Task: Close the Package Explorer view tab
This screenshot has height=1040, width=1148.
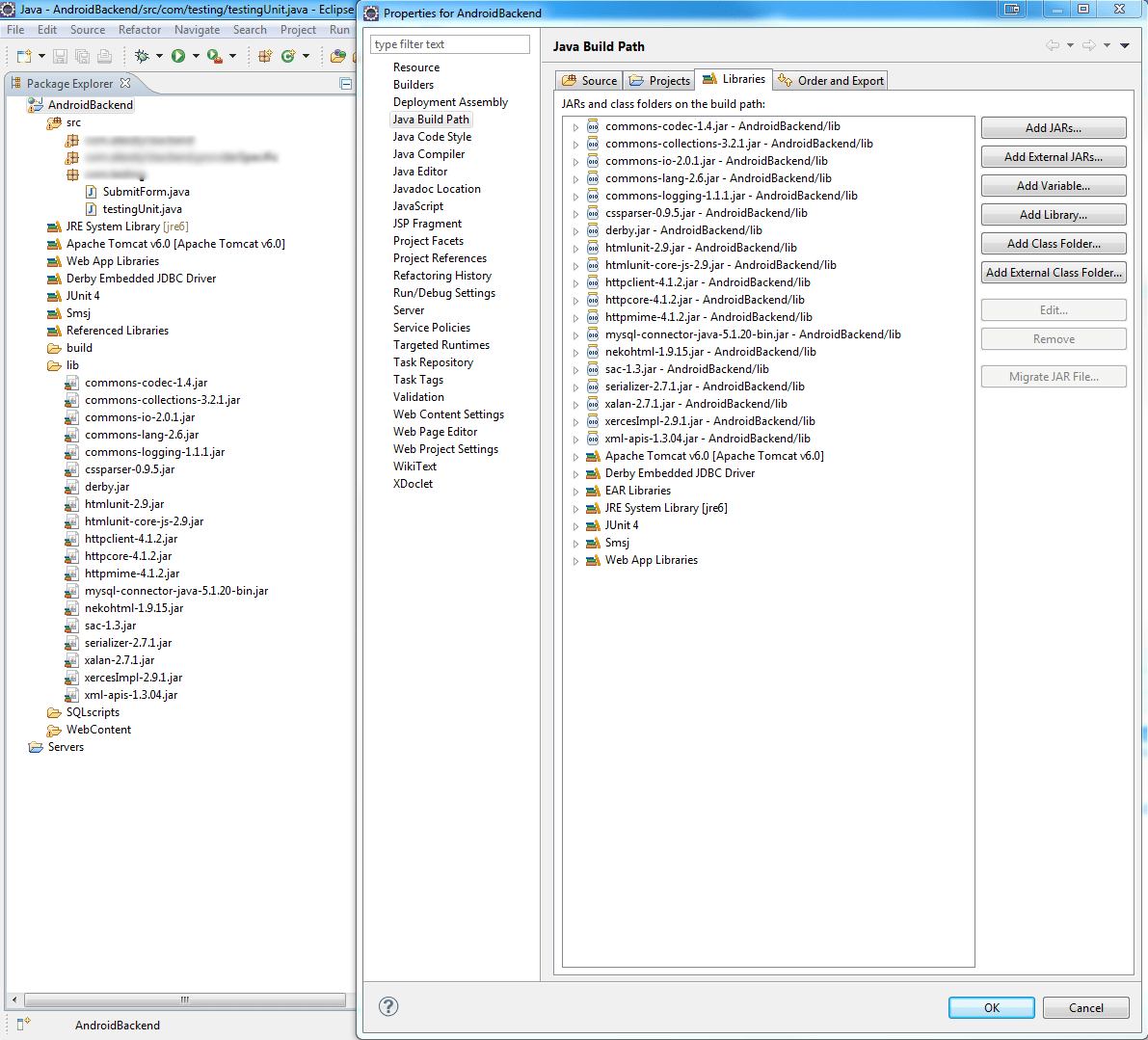Action: point(125,84)
